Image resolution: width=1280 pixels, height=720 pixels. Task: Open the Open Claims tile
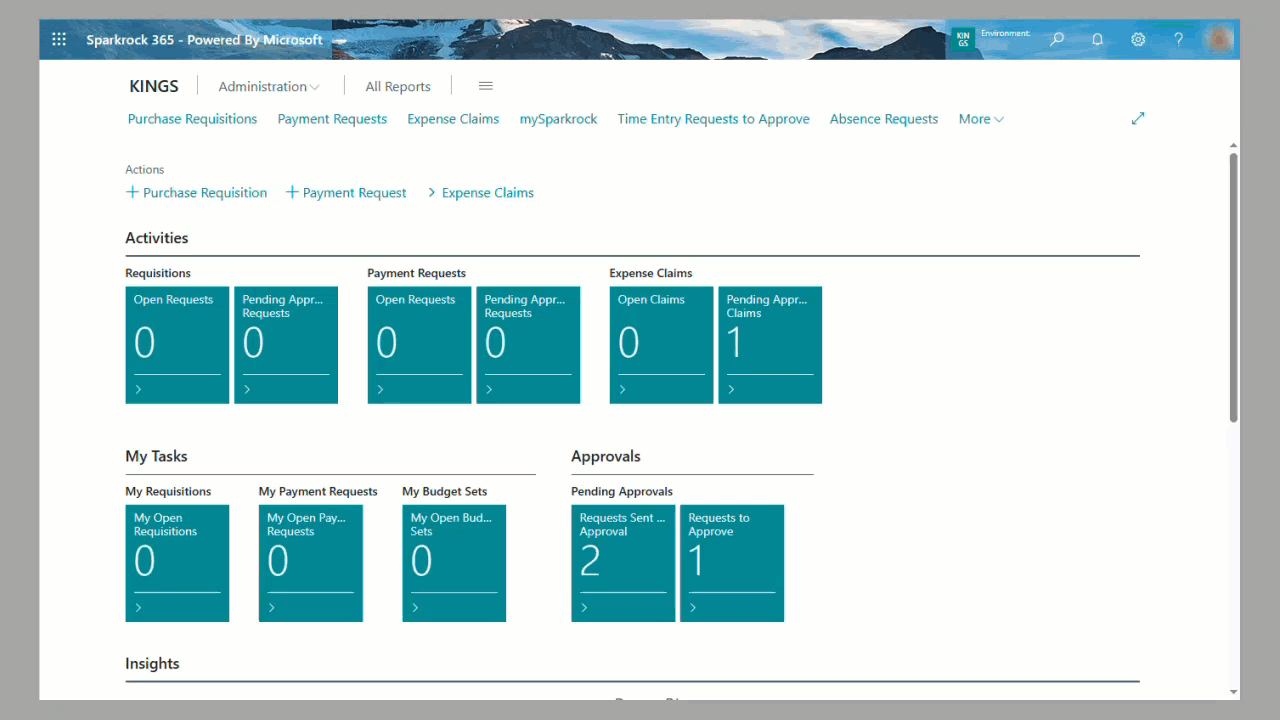pos(661,345)
